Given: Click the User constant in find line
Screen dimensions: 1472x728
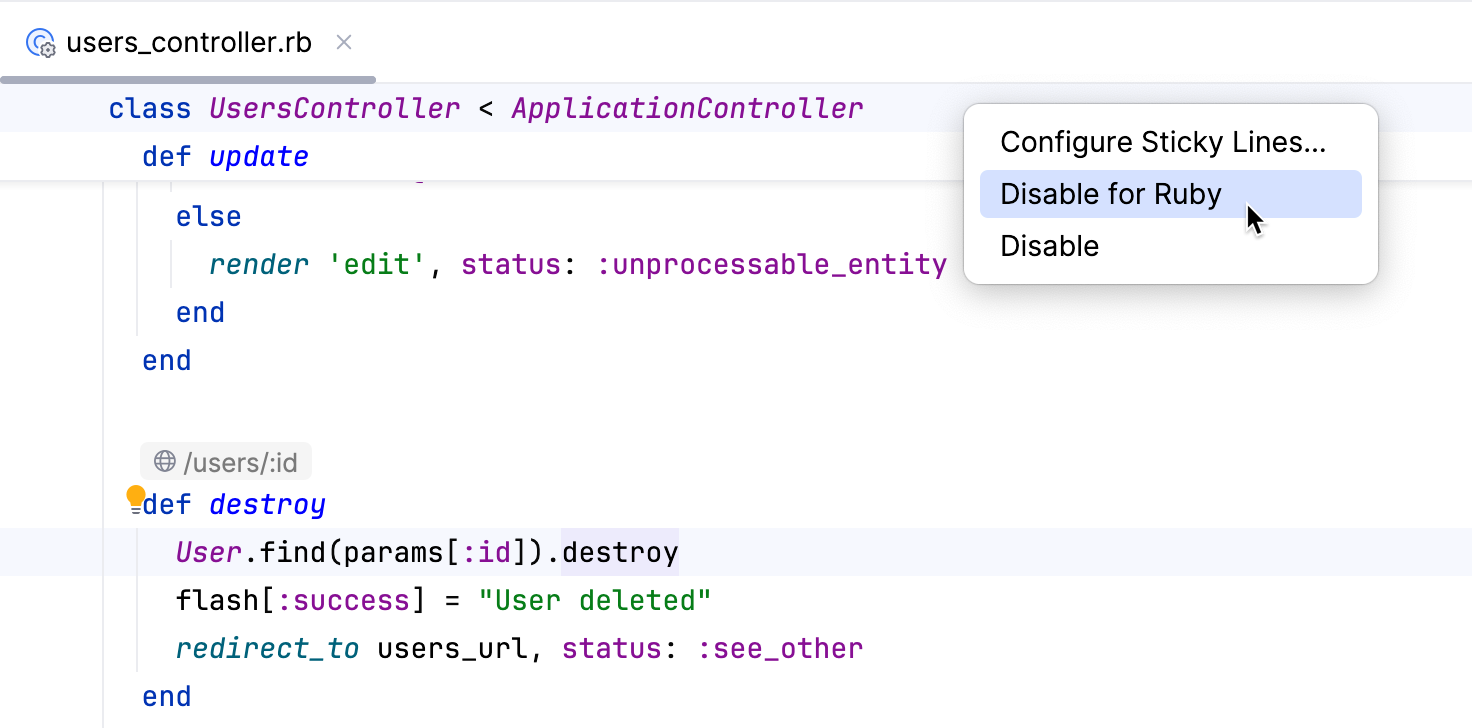Looking at the screenshot, I should click(209, 553).
